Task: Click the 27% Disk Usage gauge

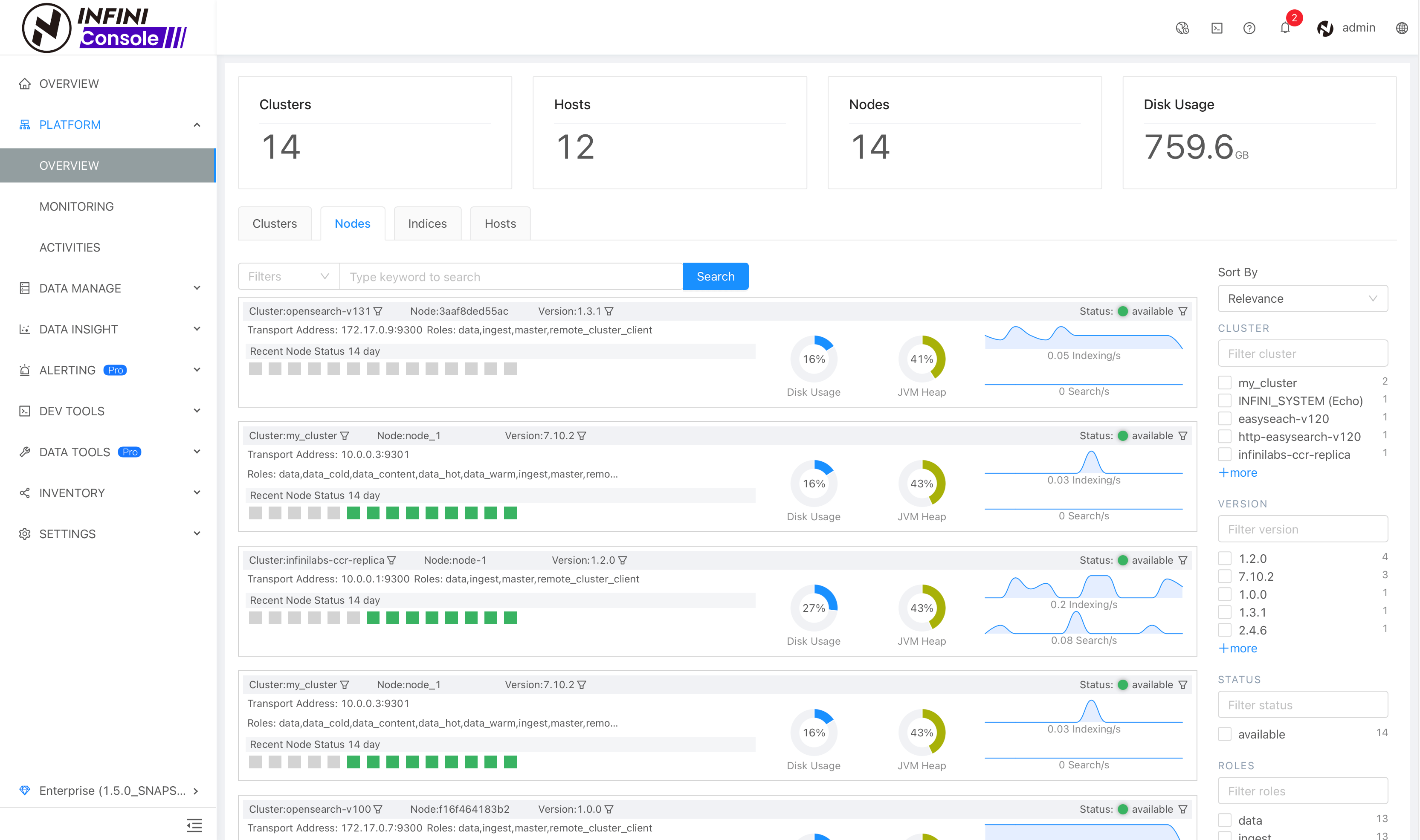Action: 813,608
